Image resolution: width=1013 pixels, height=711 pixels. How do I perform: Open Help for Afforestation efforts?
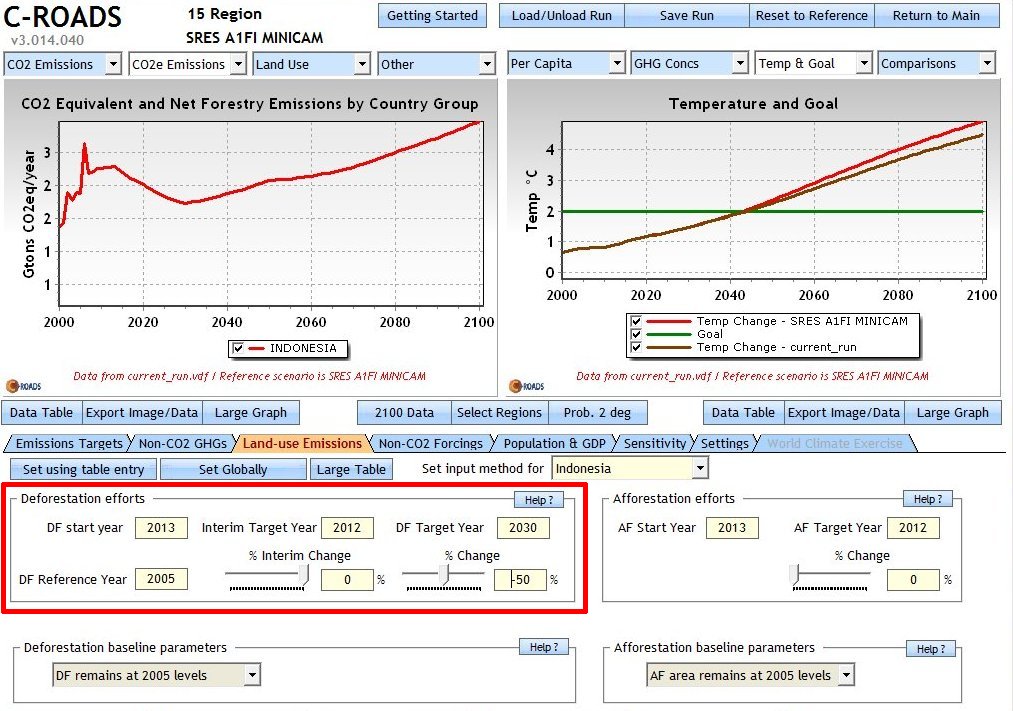[928, 499]
